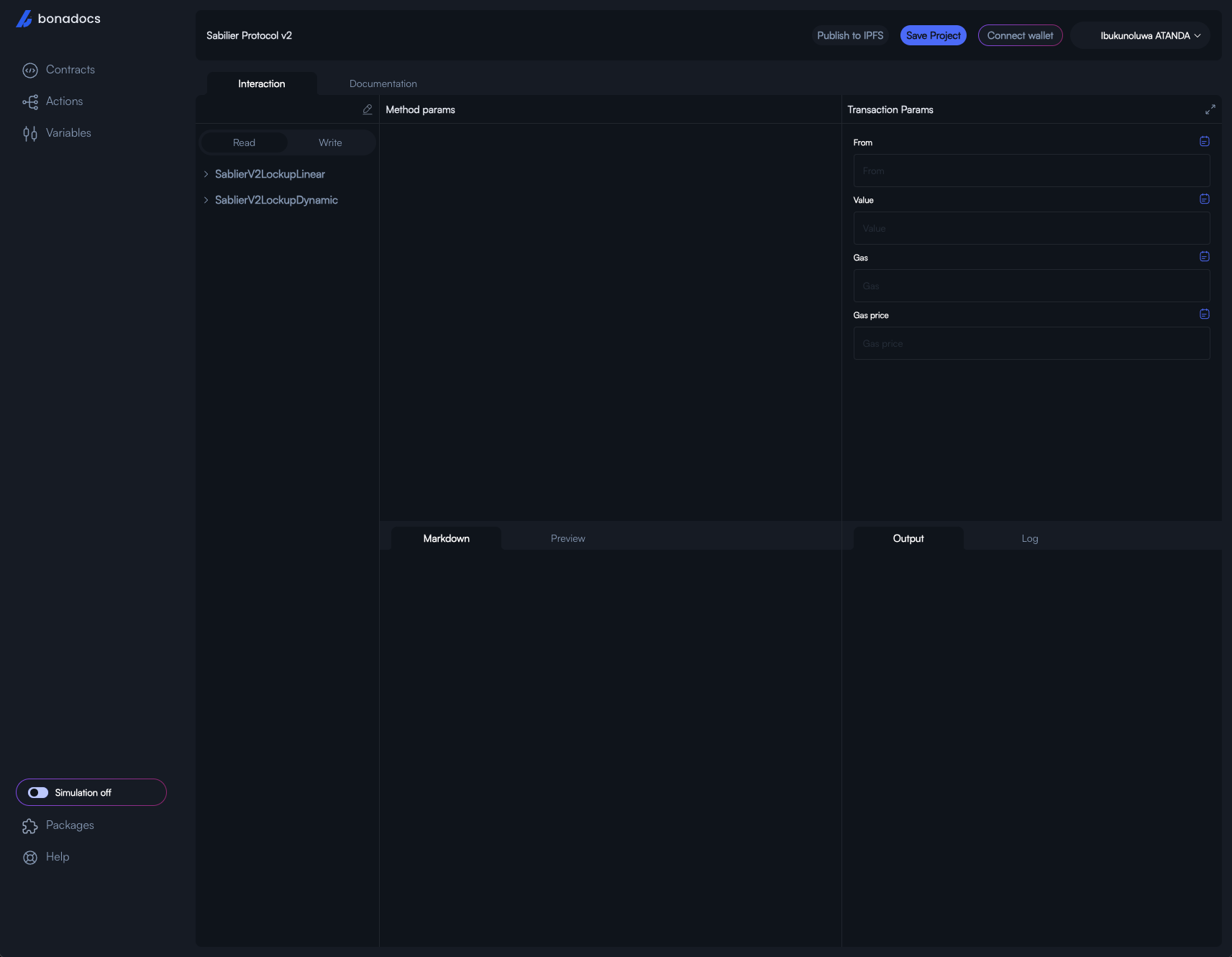Select the Log tab
This screenshot has width=1232, height=957.
[x=1030, y=538]
